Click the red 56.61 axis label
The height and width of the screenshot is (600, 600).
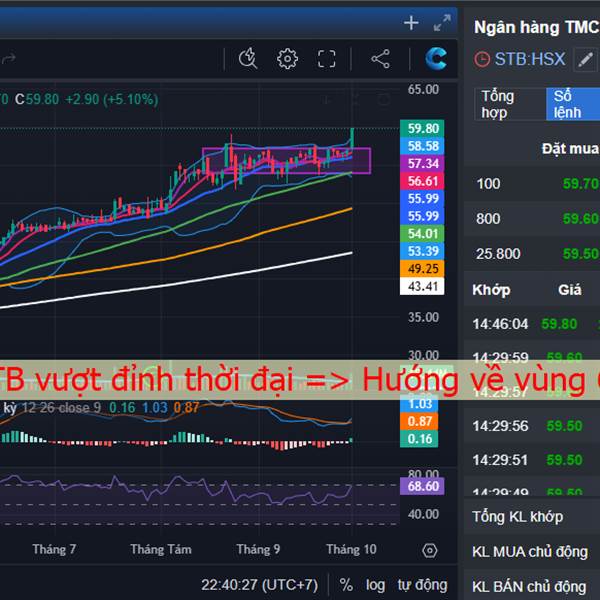[x=422, y=181]
